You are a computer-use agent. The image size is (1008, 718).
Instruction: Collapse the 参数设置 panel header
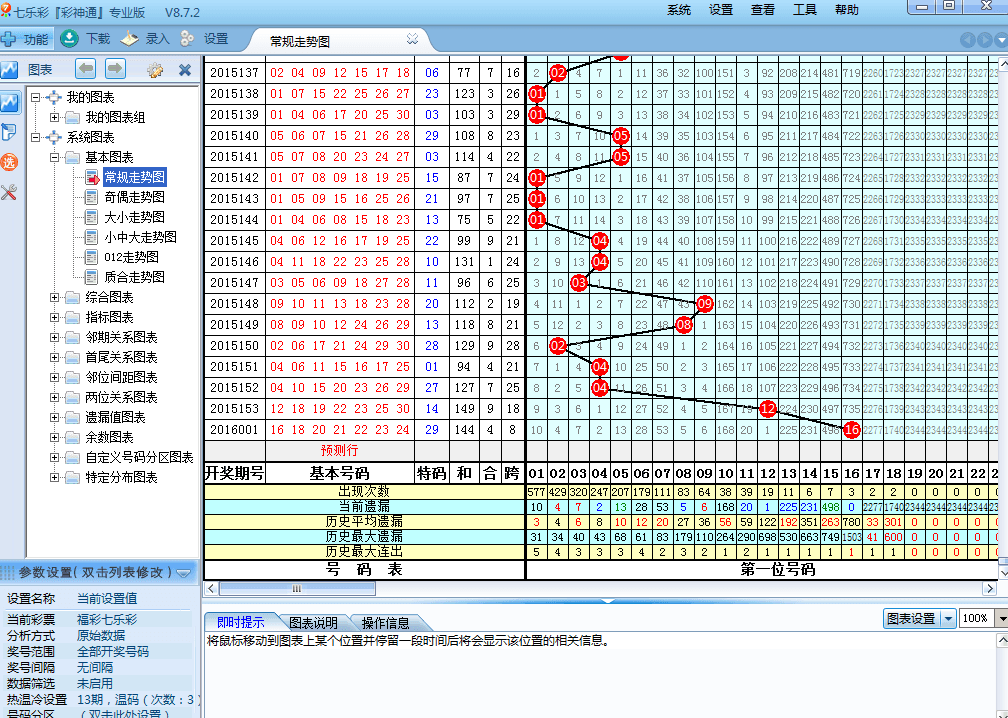coord(183,573)
